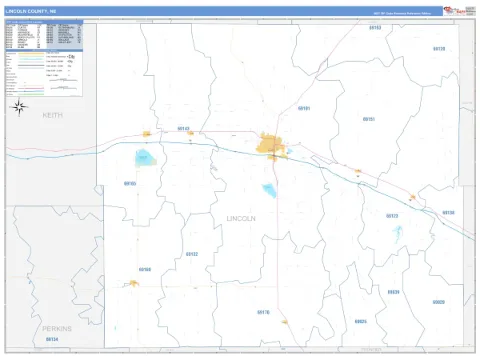Select ZIP code label 69123
This screenshot has width=480, height=360.
tap(392, 216)
